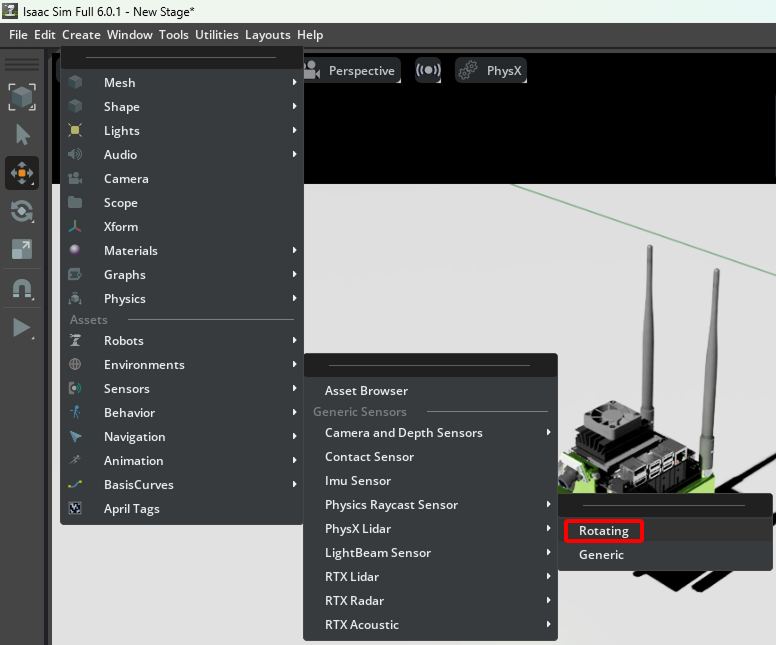Open LightBeam Sensor submenu

click(430, 552)
